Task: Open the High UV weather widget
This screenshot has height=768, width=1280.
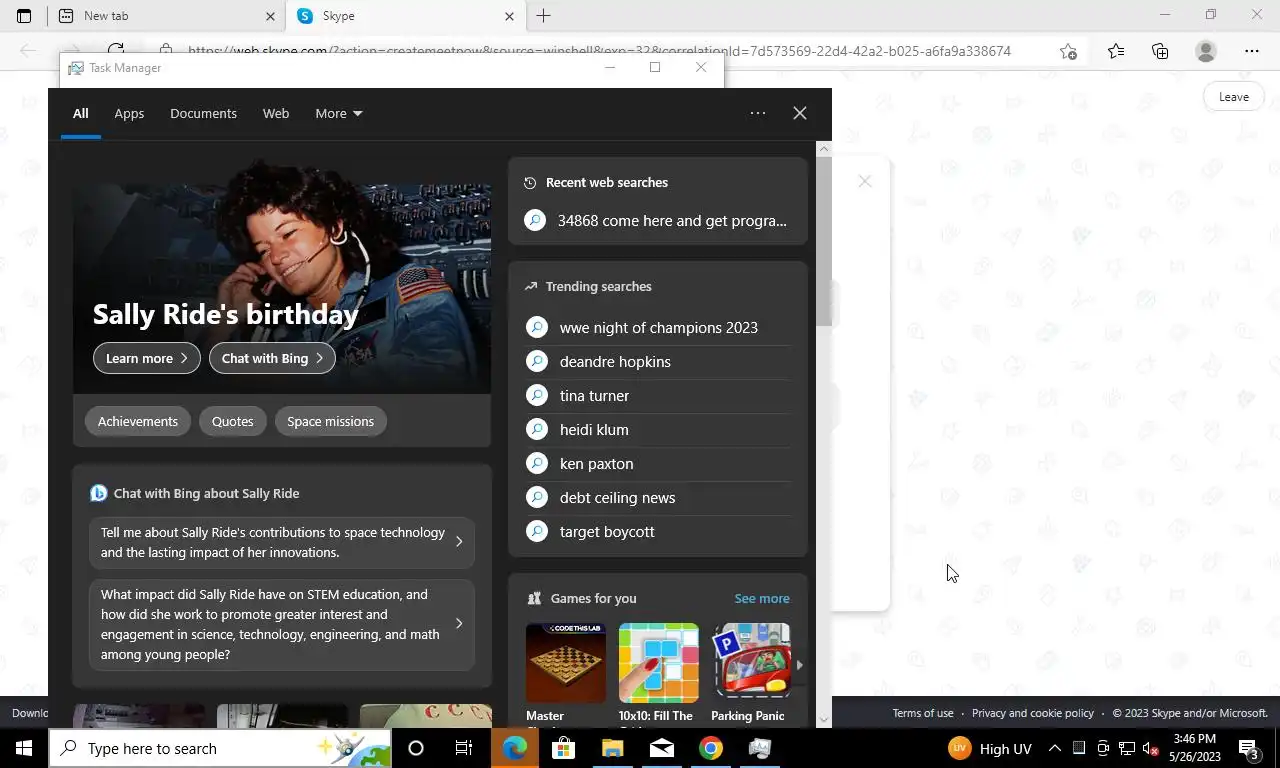Action: (x=989, y=748)
